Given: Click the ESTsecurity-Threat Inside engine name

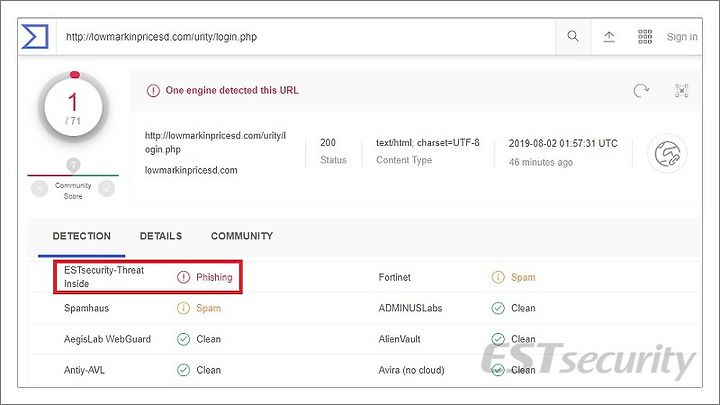Looking at the screenshot, I should 104,277.
